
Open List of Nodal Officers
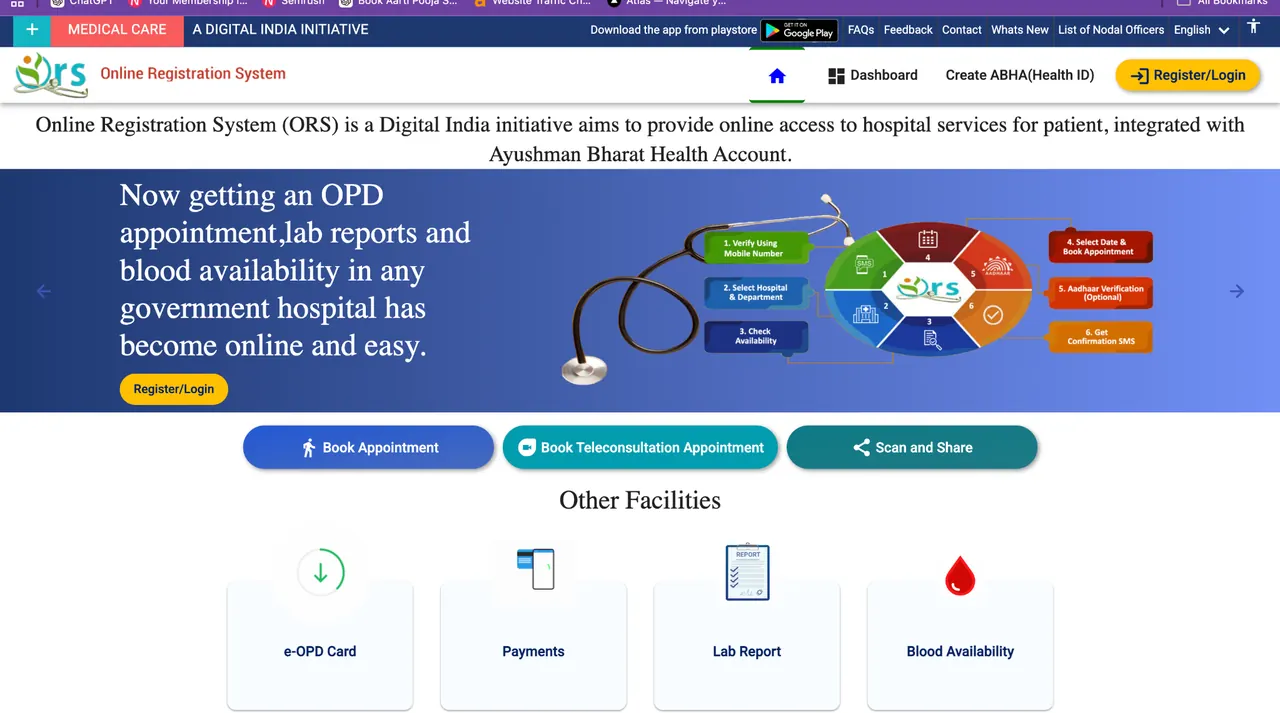[1111, 30]
